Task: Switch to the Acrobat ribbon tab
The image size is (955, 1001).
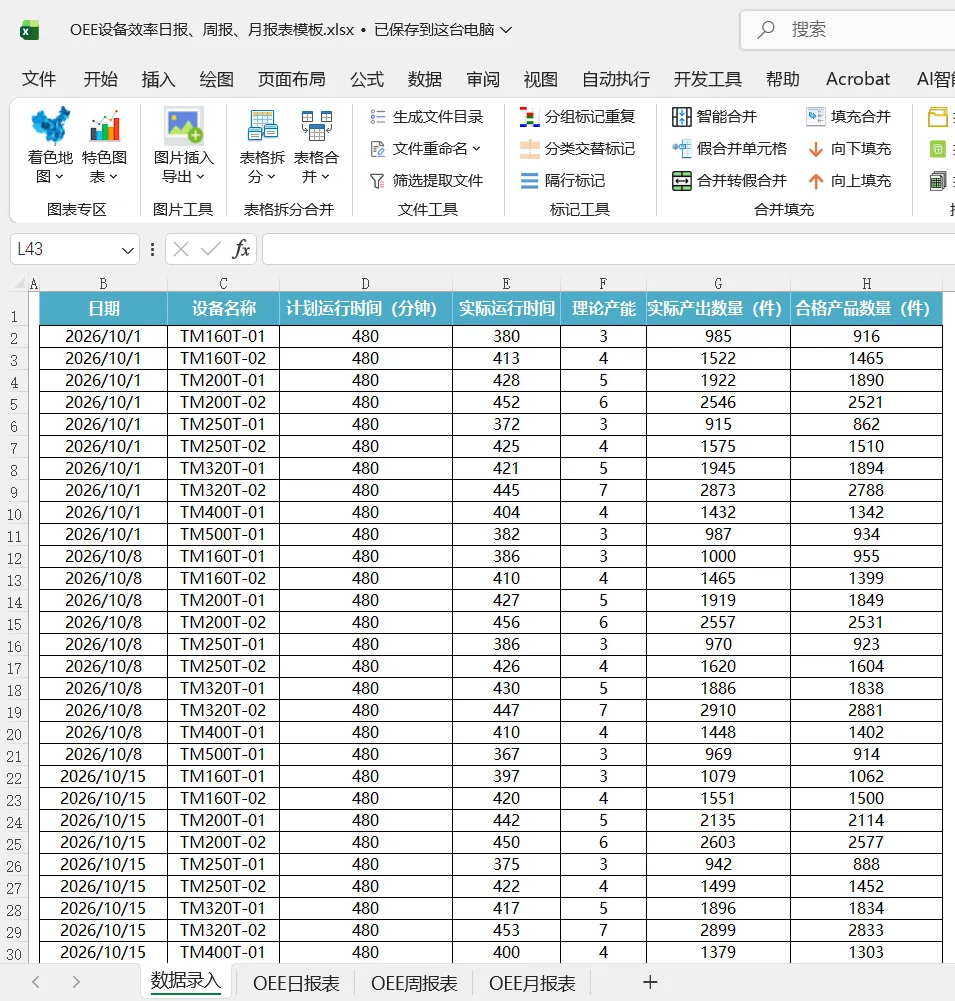Action: tap(858, 79)
